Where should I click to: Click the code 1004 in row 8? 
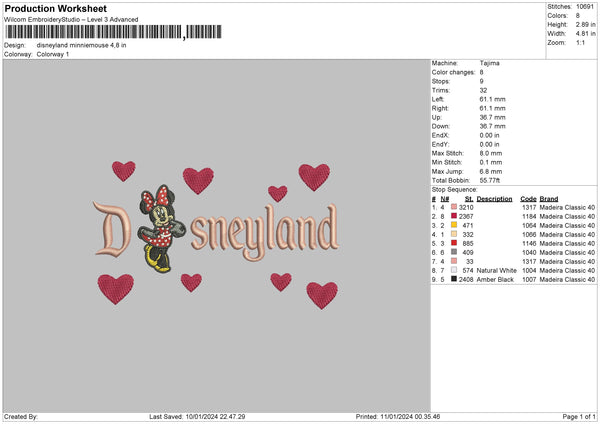tap(529, 271)
